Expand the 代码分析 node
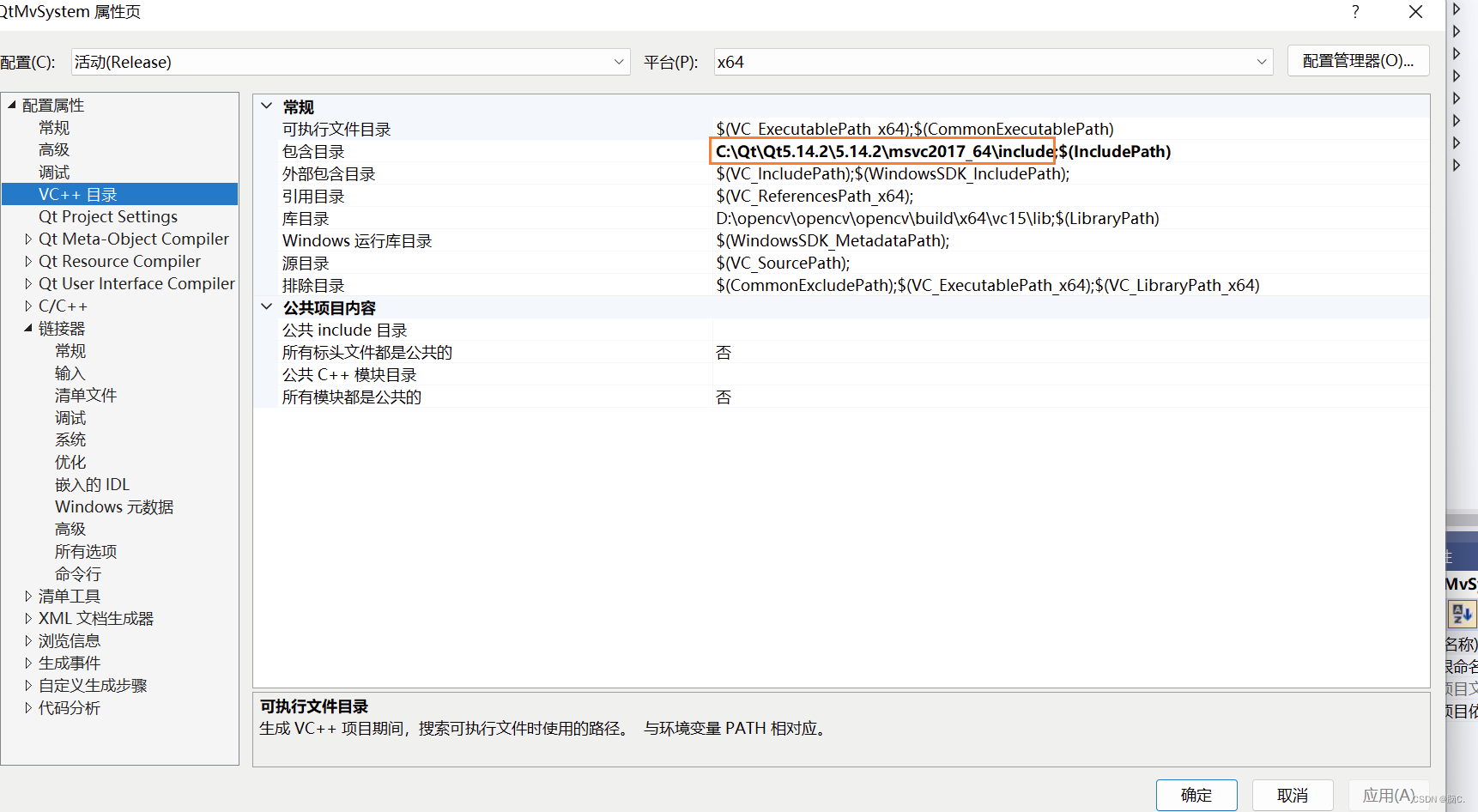Viewport: 1478px width, 812px height. click(28, 707)
